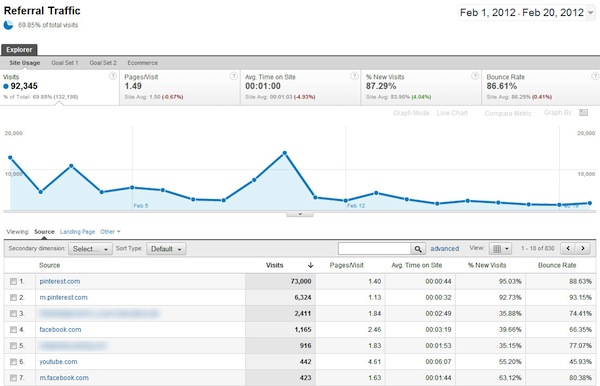Go to previous page of results
600x386 pixels.
(x=568, y=248)
